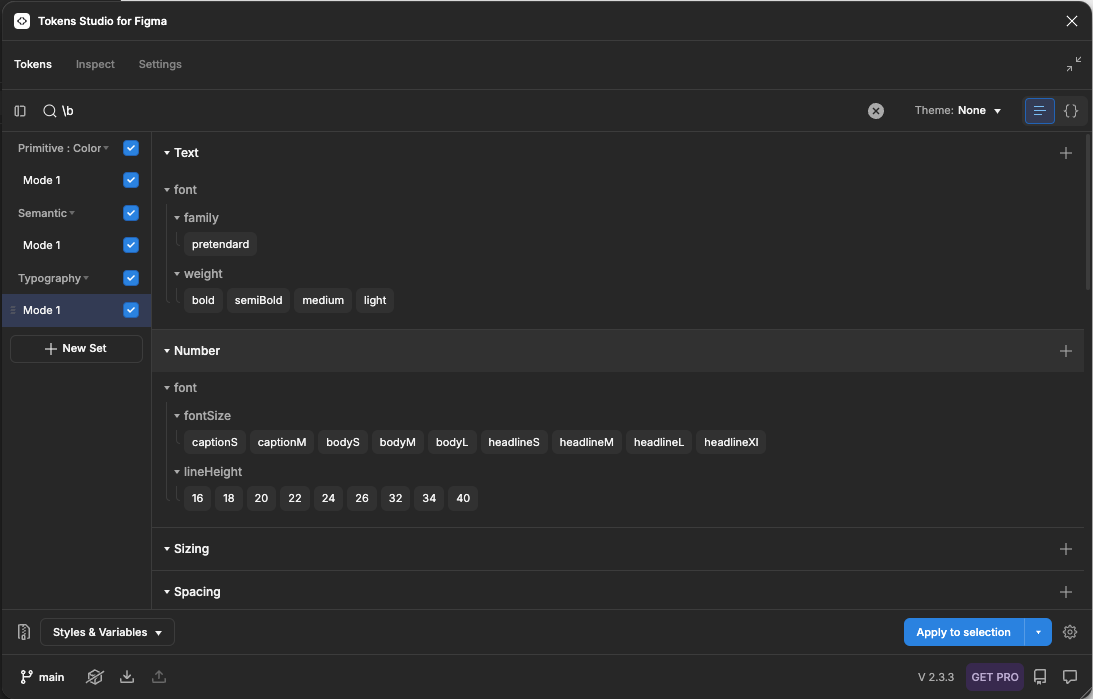This screenshot has height=699, width=1093.
Task: Toggle the Typography set checkbox
Action: click(x=131, y=277)
